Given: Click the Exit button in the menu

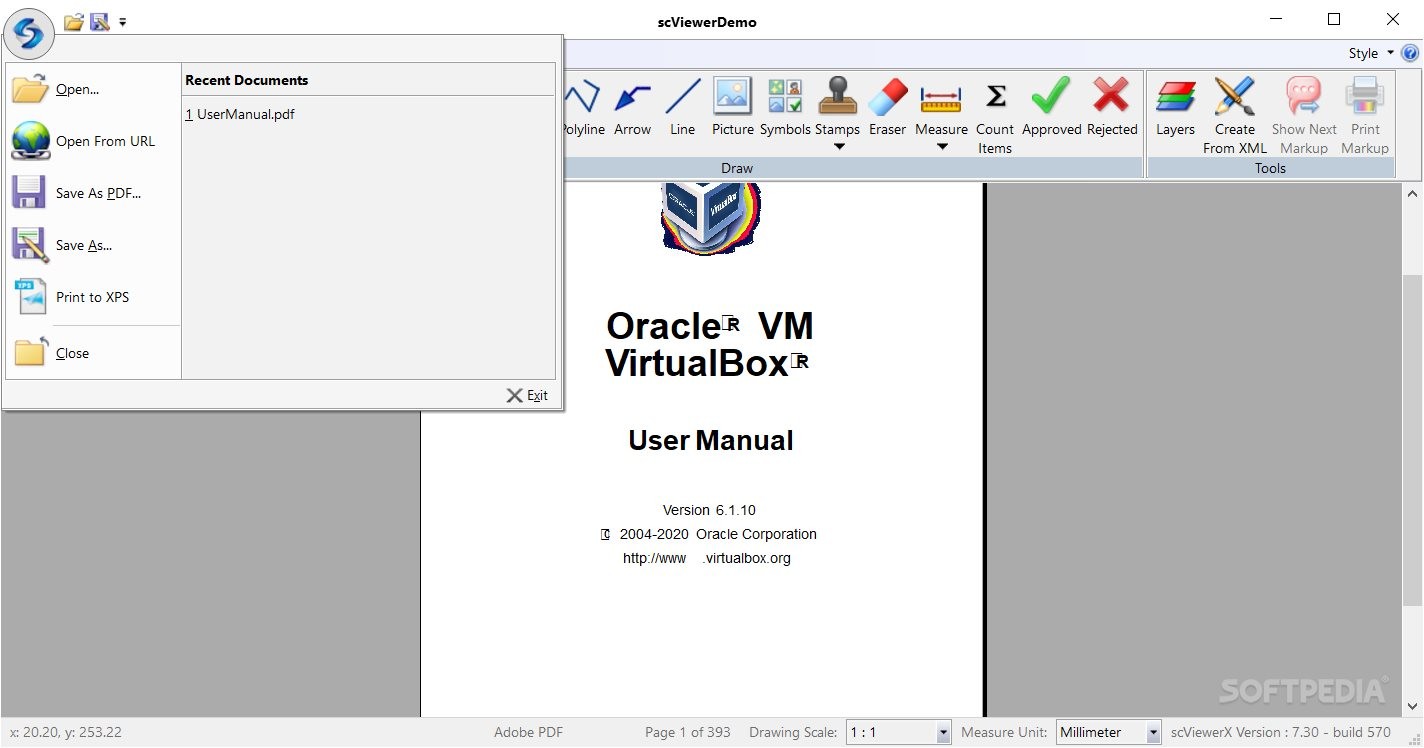Looking at the screenshot, I should (527, 395).
